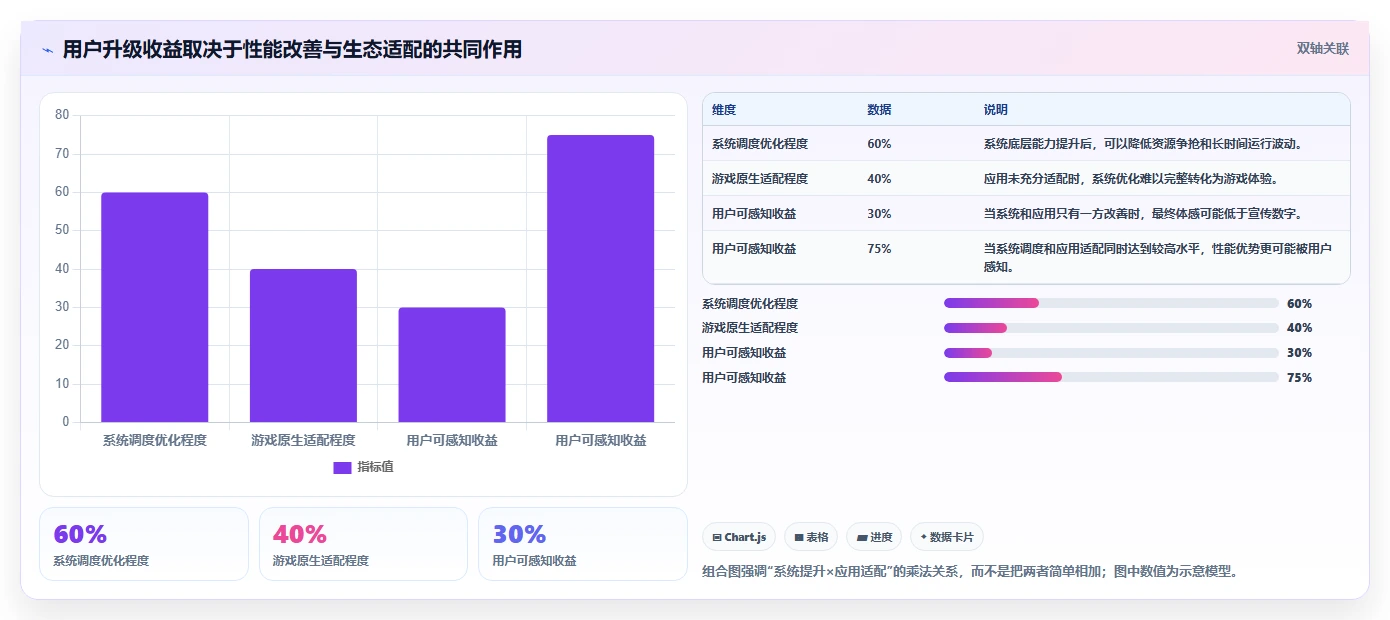Viewport: 1390px width, 620px height.
Task: Click the 20 label on the chart's y-axis
Action: (62, 345)
